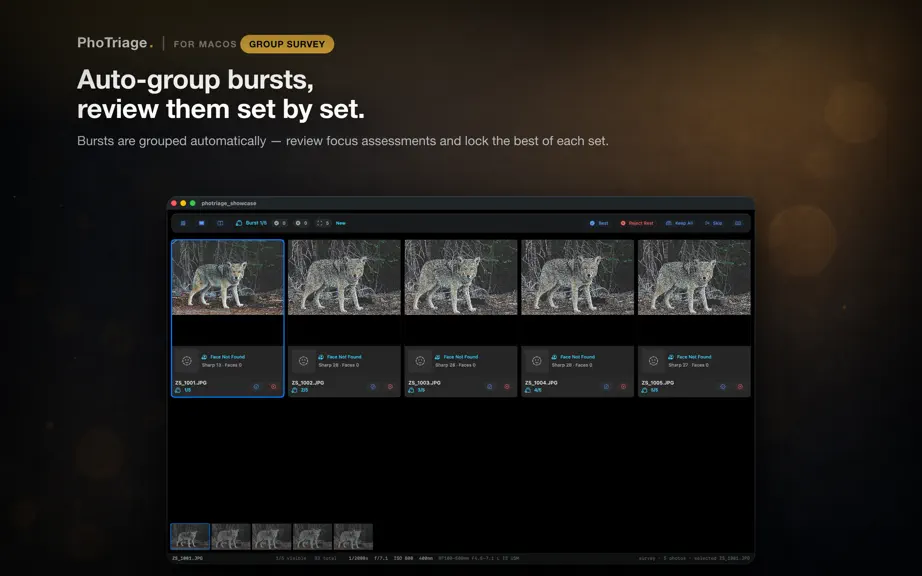Click the Skip button
The image size is (922, 576).
click(x=713, y=223)
